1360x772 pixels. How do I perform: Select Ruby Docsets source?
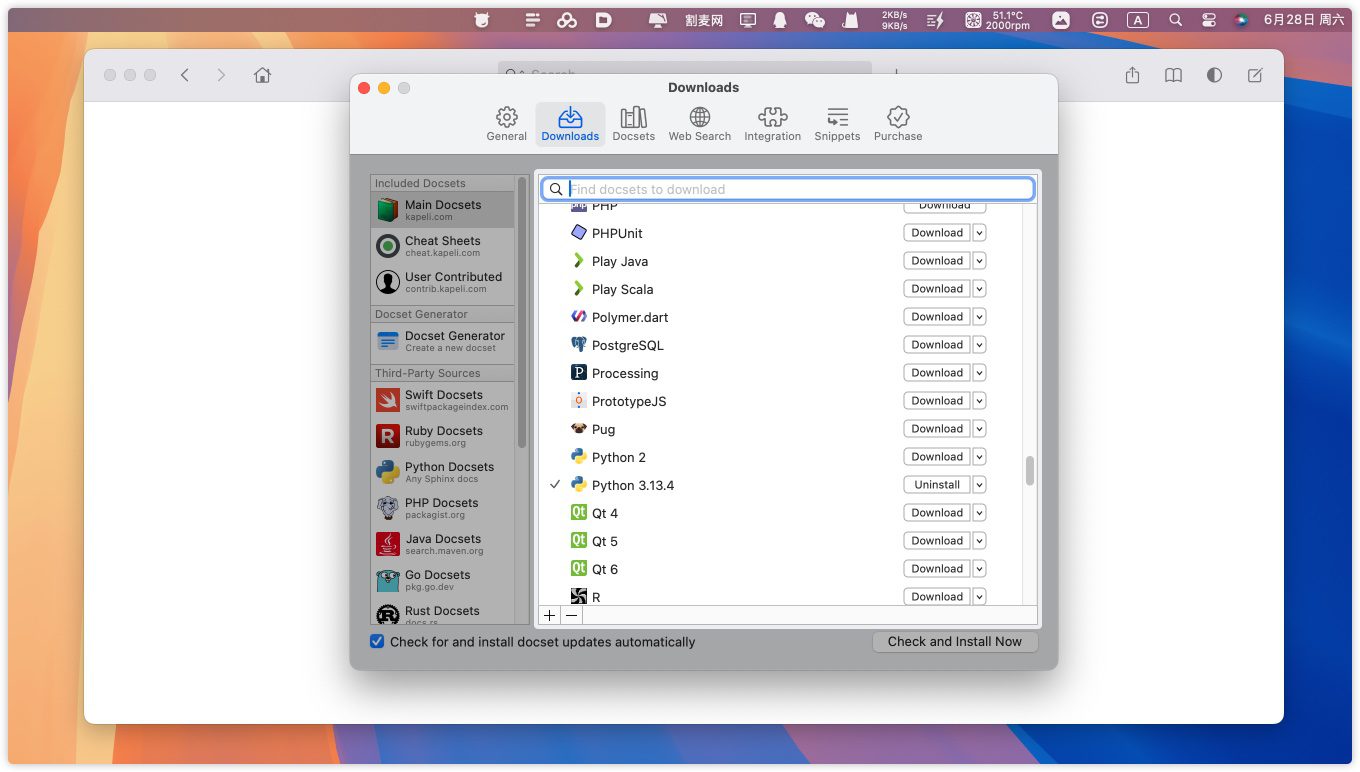click(442, 436)
